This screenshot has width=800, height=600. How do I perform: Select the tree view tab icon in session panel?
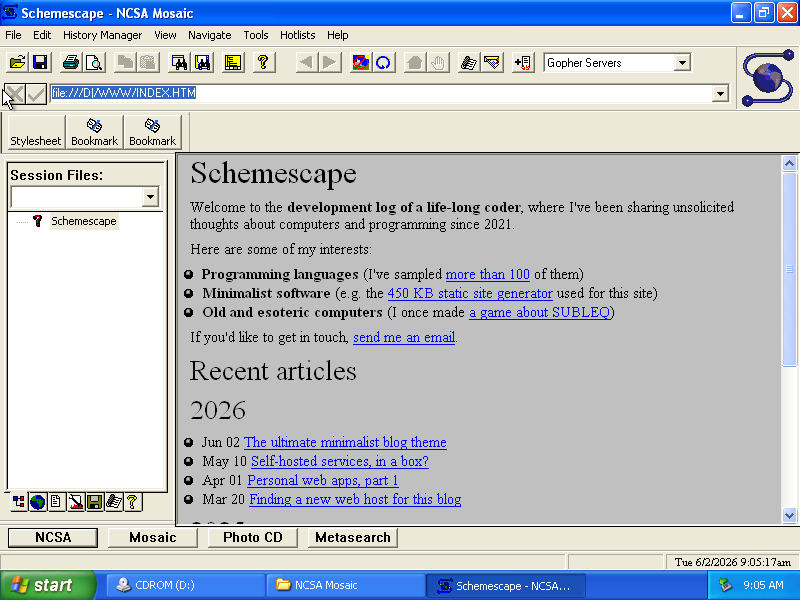(x=19, y=502)
